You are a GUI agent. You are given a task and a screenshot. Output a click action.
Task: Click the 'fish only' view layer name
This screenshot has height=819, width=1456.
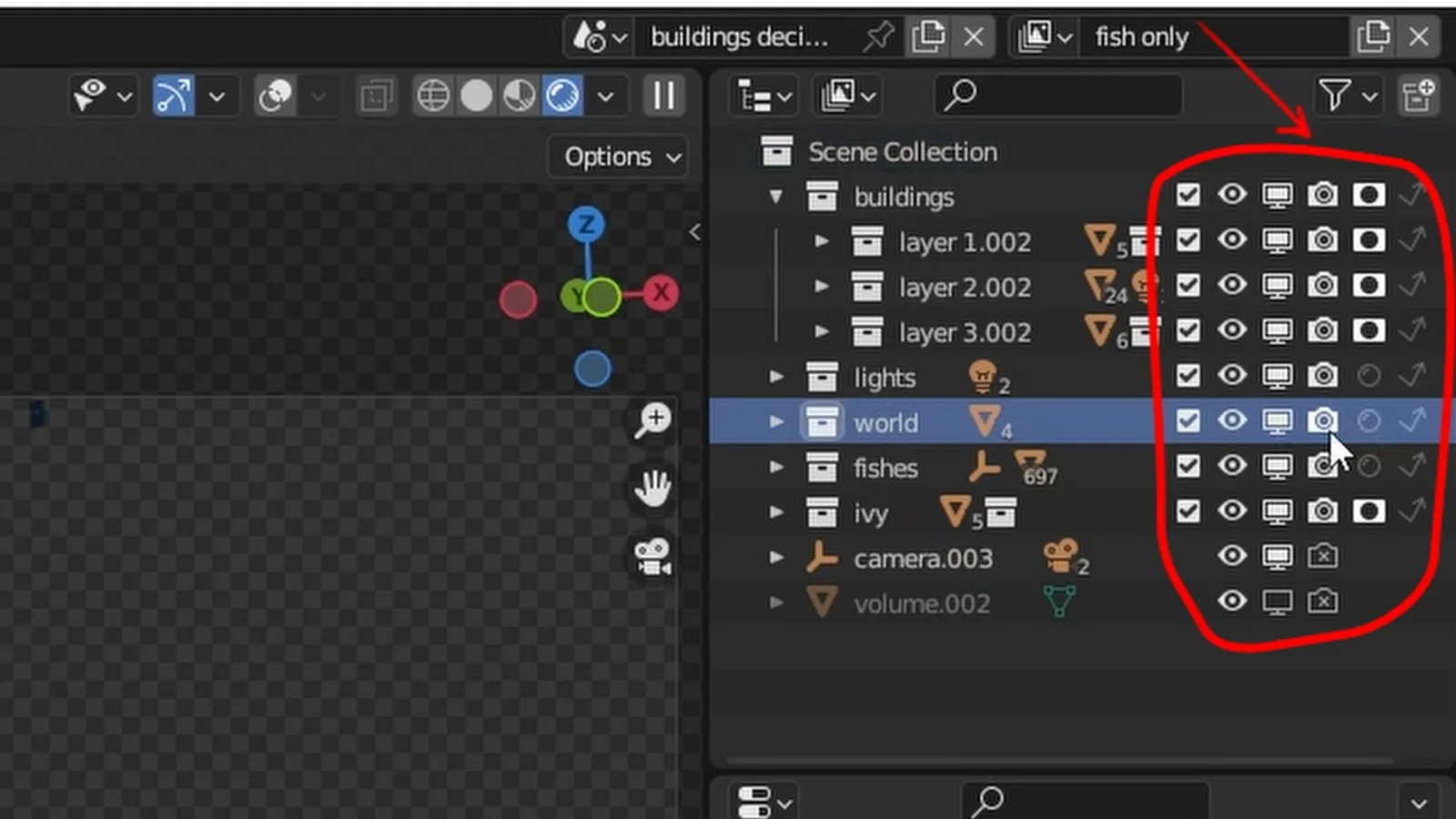pyautogui.click(x=1141, y=37)
